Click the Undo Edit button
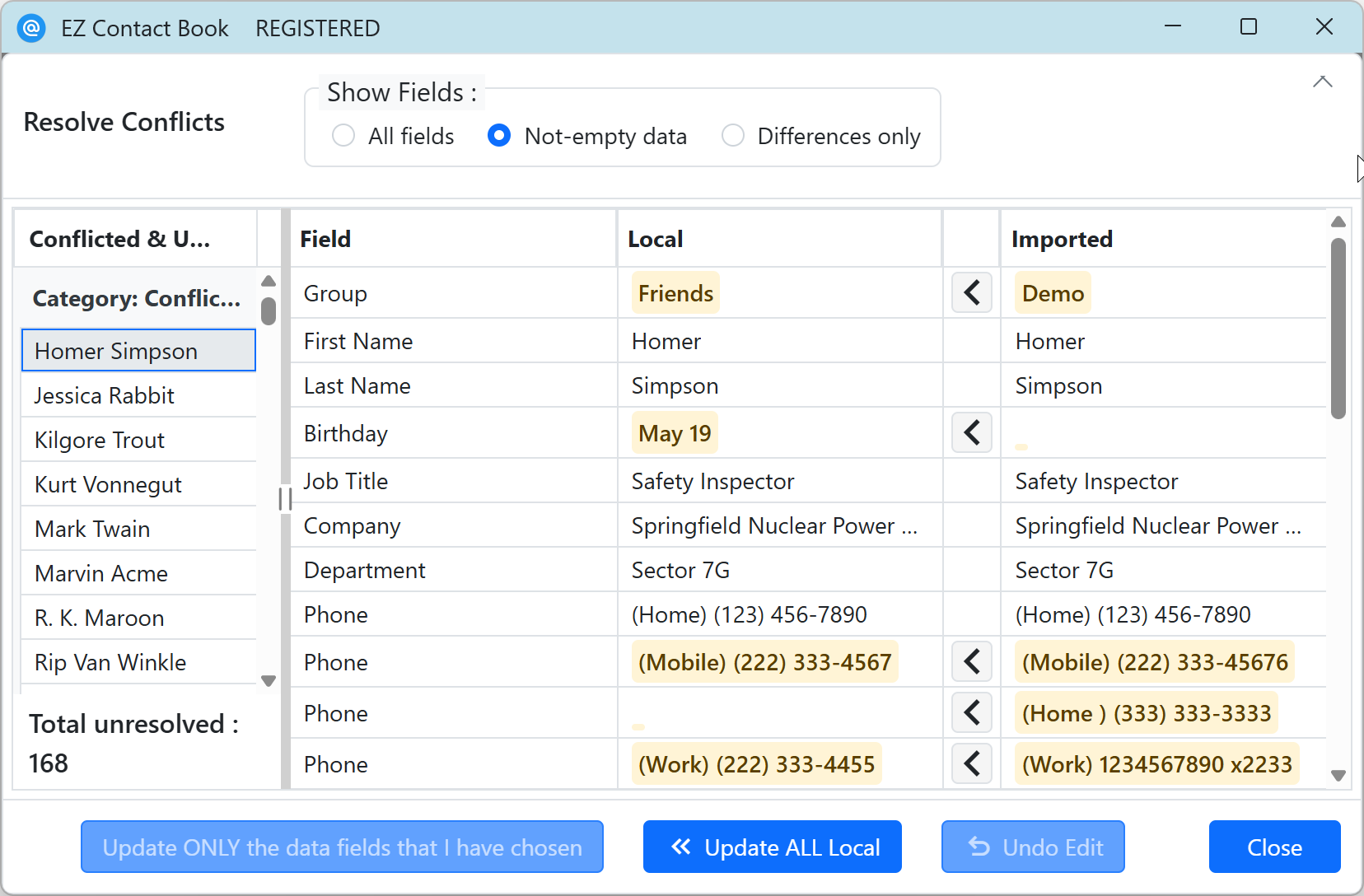The width and height of the screenshot is (1364, 896). point(1032,847)
